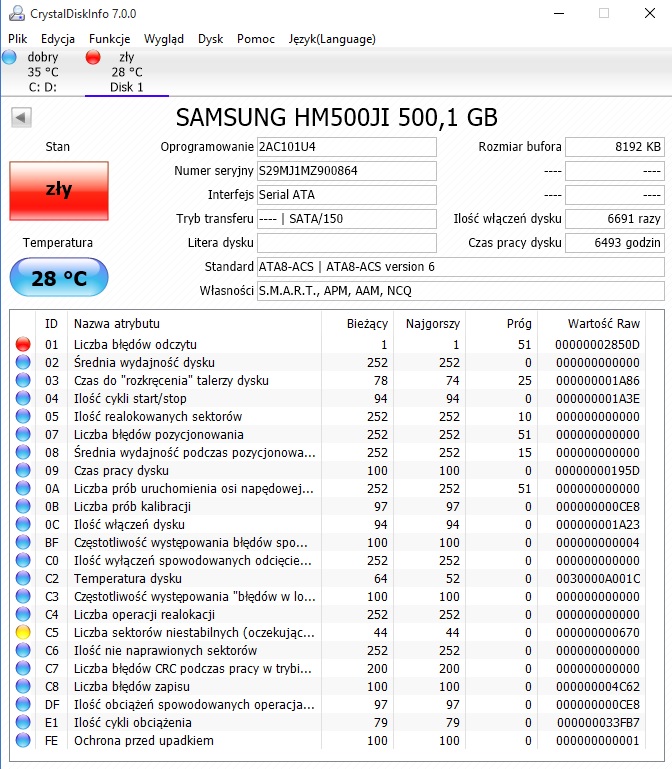Click the Własności field S.M.A.R.T., APM, AAM, NCQ
Image resolution: width=672 pixels, height=769 pixels.
click(461, 291)
